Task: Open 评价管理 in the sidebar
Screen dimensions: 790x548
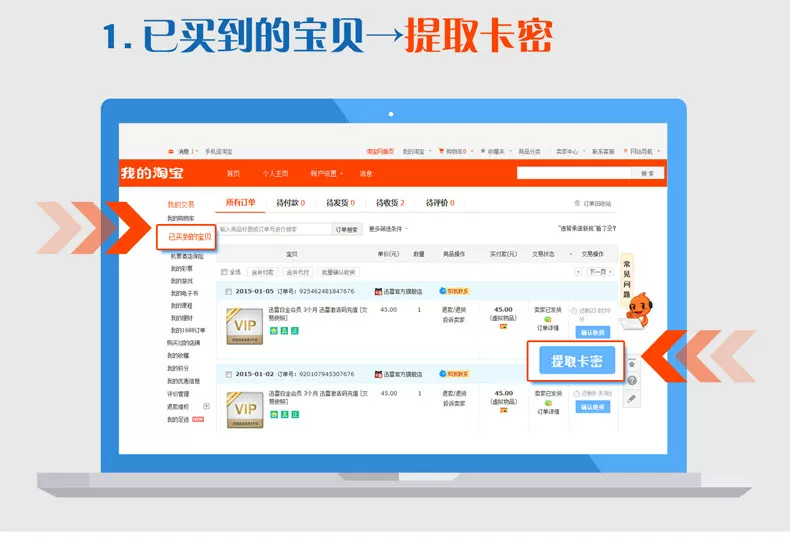Action: pyautogui.click(x=178, y=394)
